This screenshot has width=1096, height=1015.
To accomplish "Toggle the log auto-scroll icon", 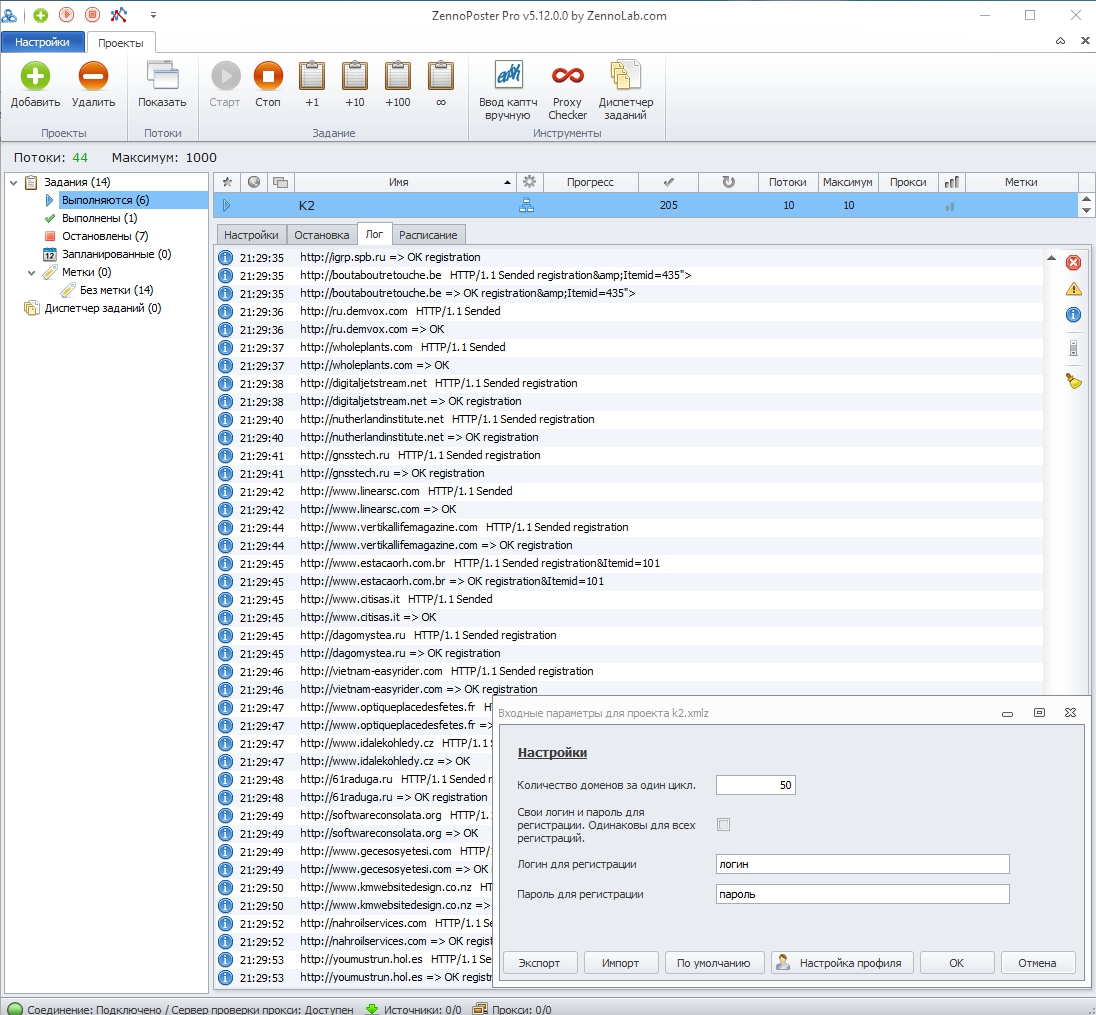I will pos(1073,347).
